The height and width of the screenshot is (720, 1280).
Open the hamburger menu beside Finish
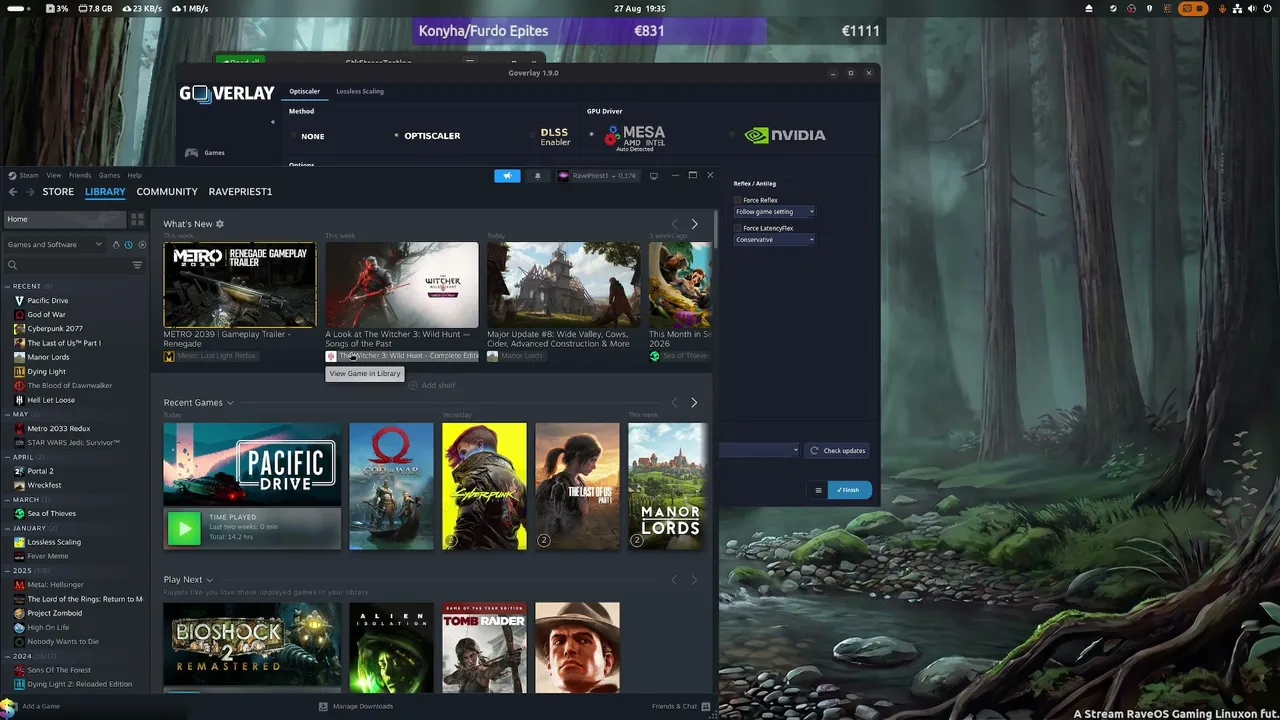(x=818, y=490)
